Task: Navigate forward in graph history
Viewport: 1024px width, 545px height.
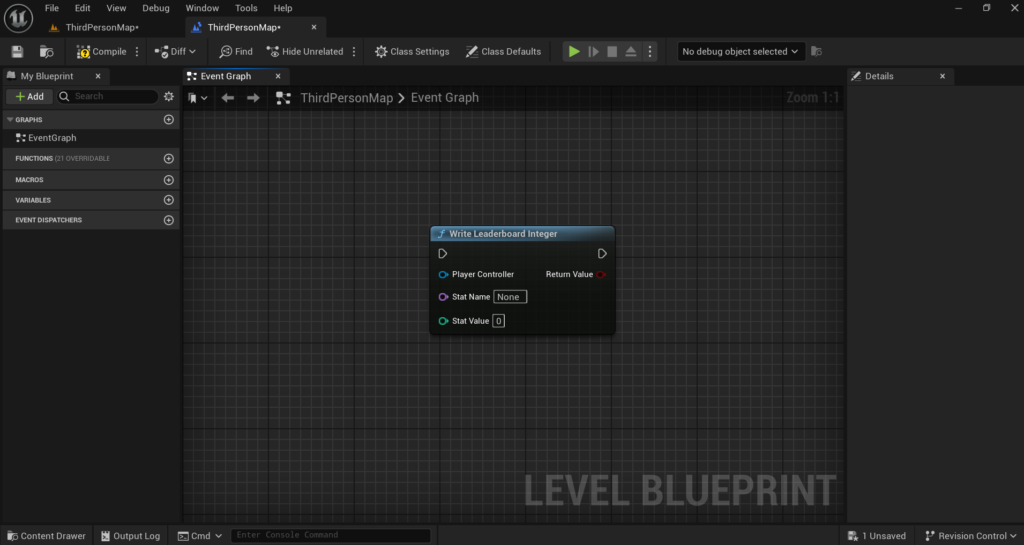Action: 253,98
